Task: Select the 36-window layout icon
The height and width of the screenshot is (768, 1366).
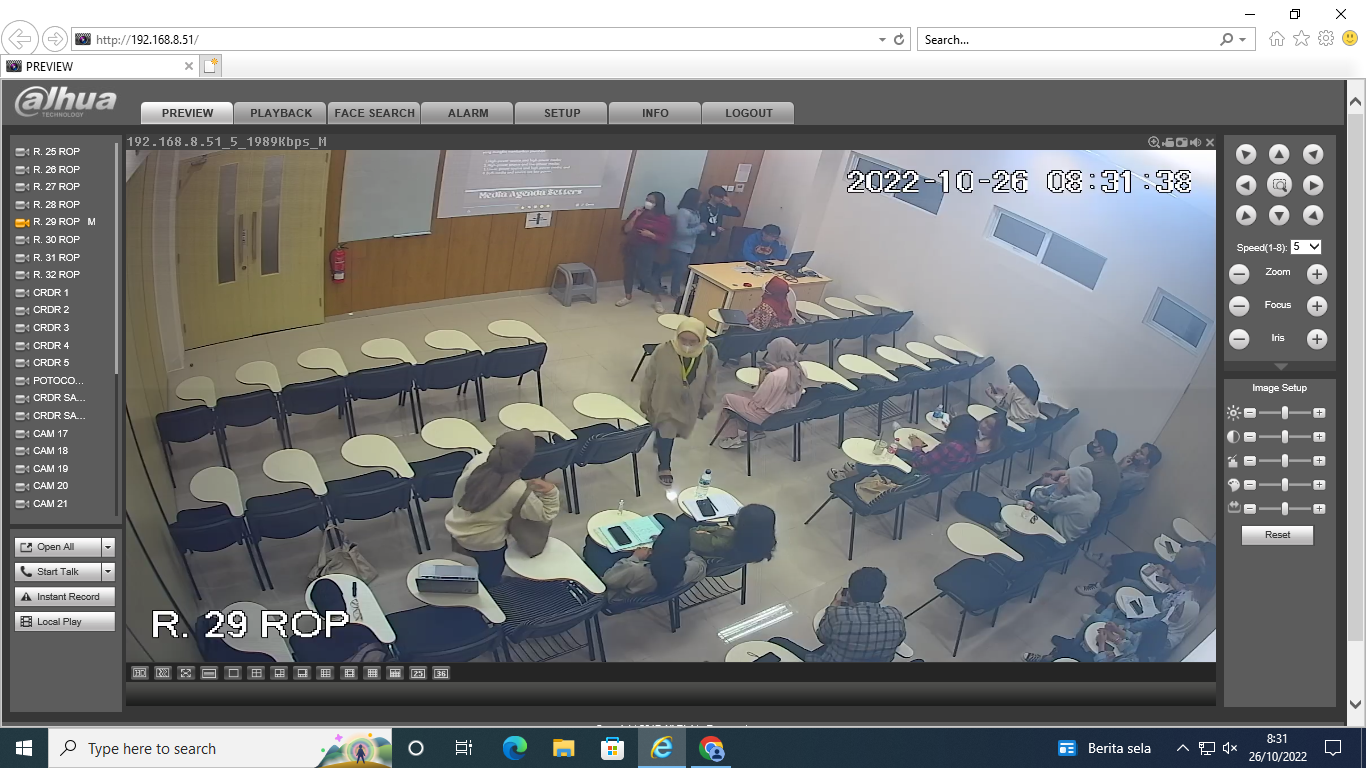Action: tap(441, 673)
